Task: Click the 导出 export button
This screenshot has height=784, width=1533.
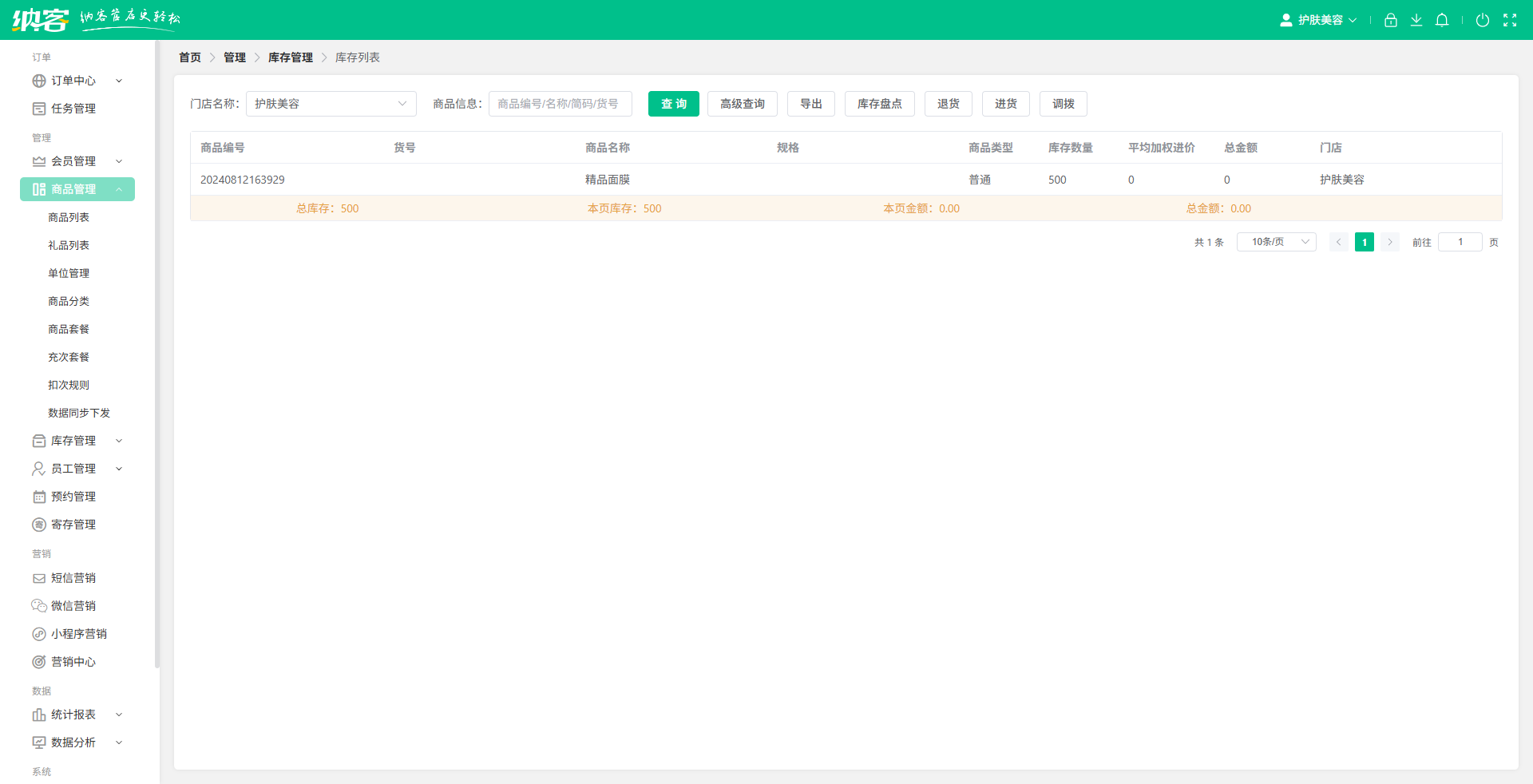Action: (x=810, y=103)
